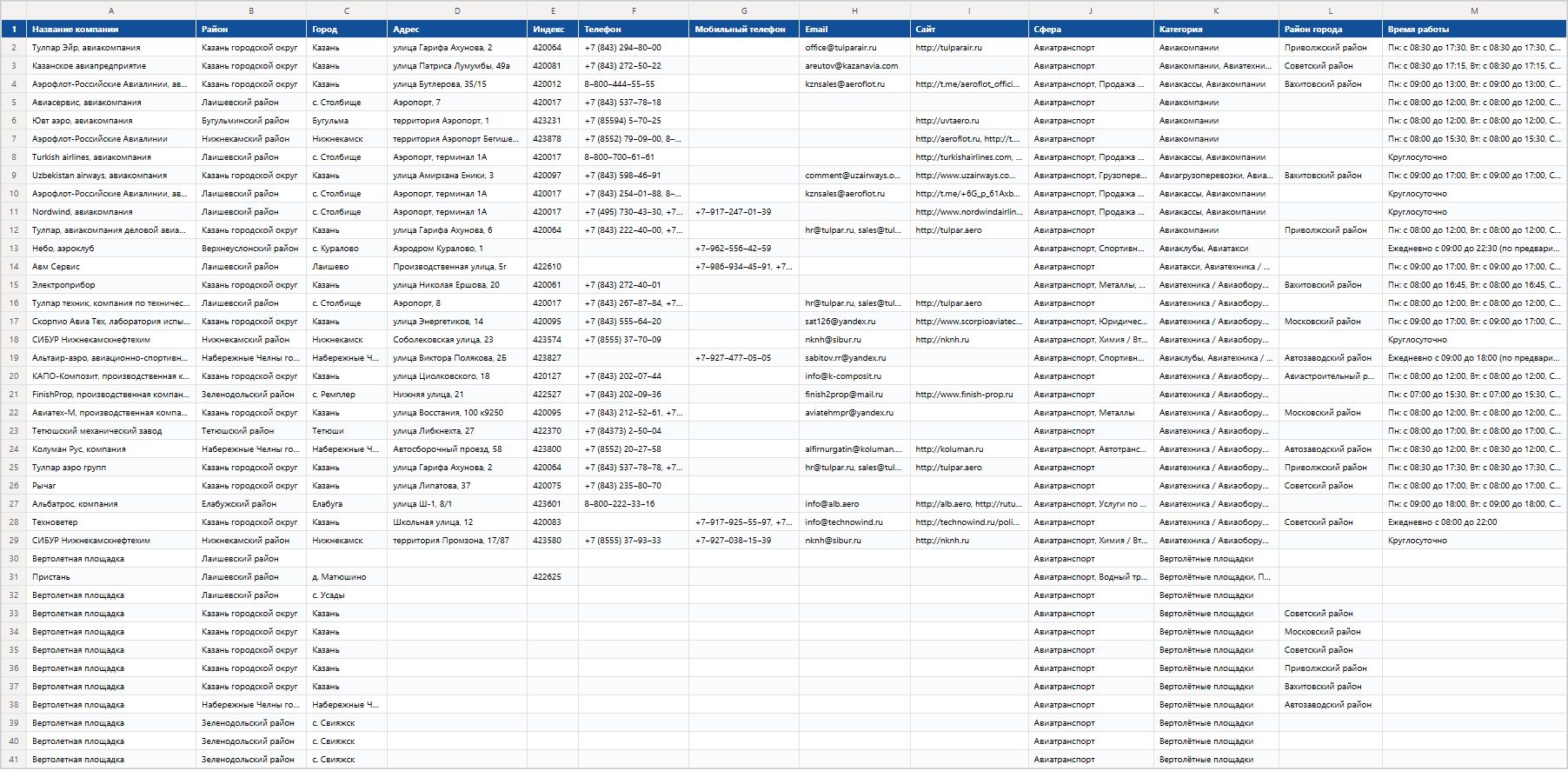
Task: Select the 'Тулпар Эйр, авиакомпания' cell
Action: 111,48
